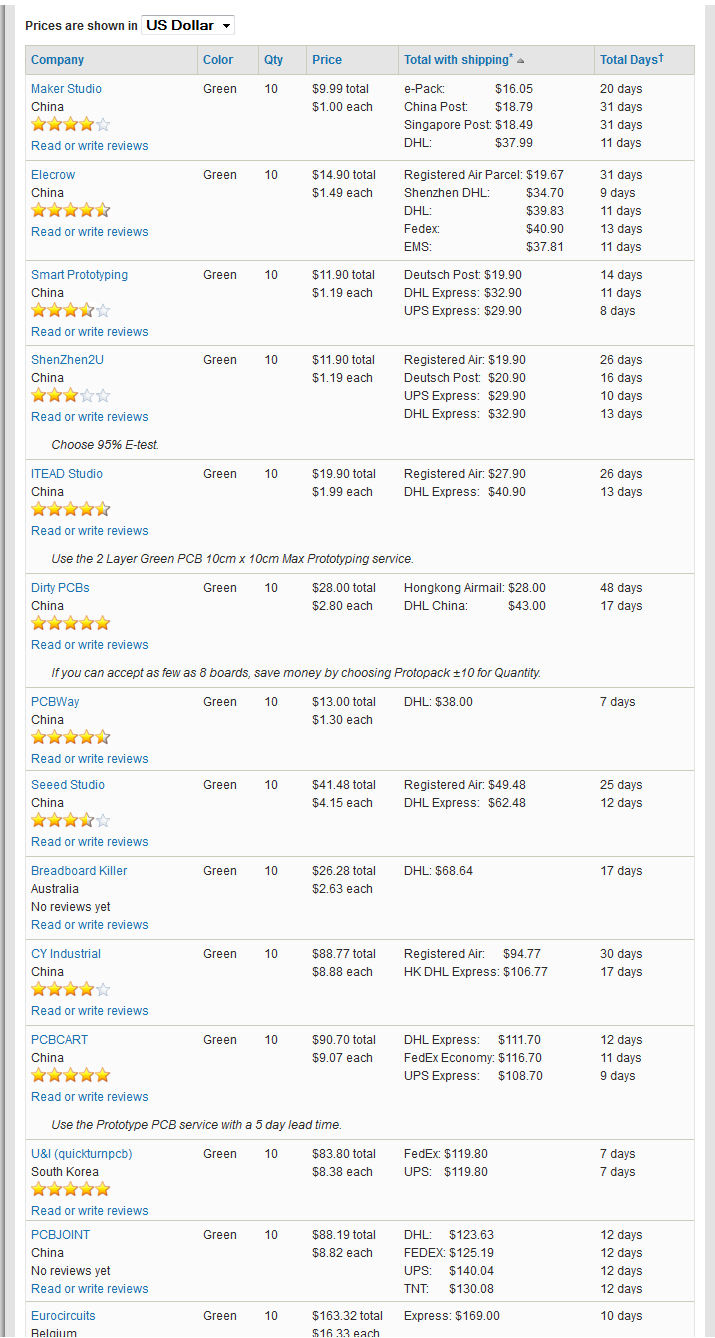
Task: Open the ITEAD Studio company link
Action: click(67, 474)
